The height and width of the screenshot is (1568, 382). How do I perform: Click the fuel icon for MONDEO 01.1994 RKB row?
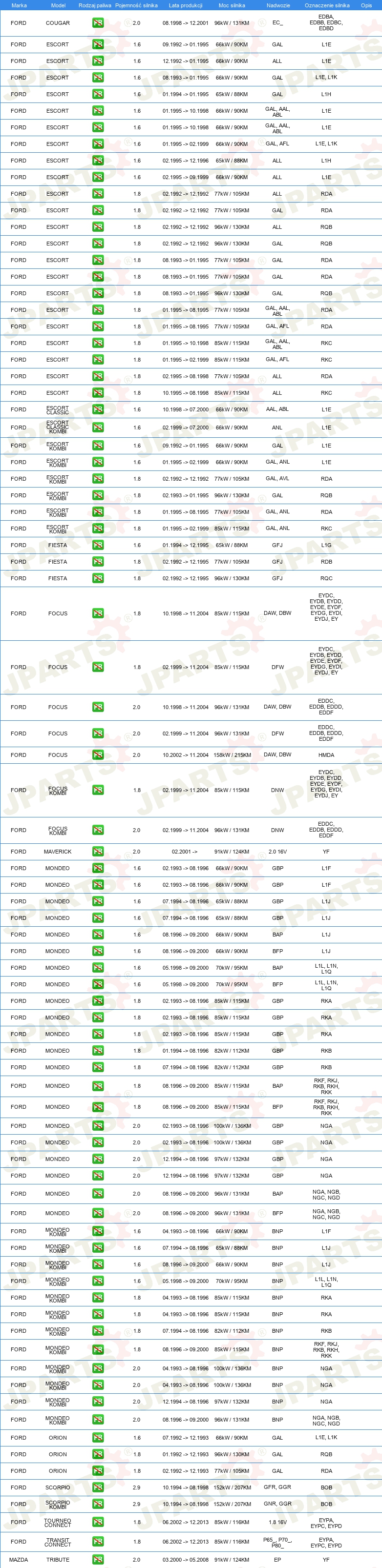98,1051
